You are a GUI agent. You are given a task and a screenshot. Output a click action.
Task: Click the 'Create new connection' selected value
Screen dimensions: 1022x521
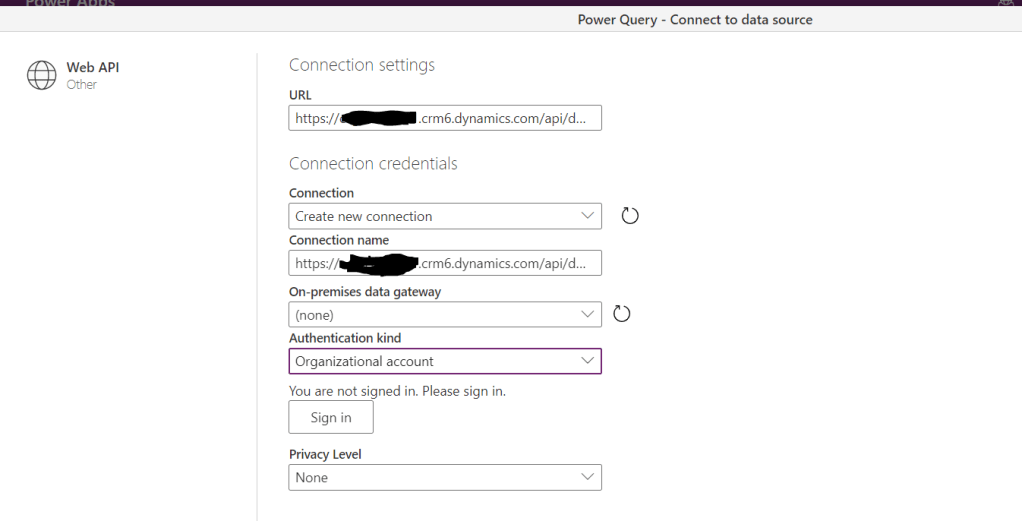[x=364, y=216]
